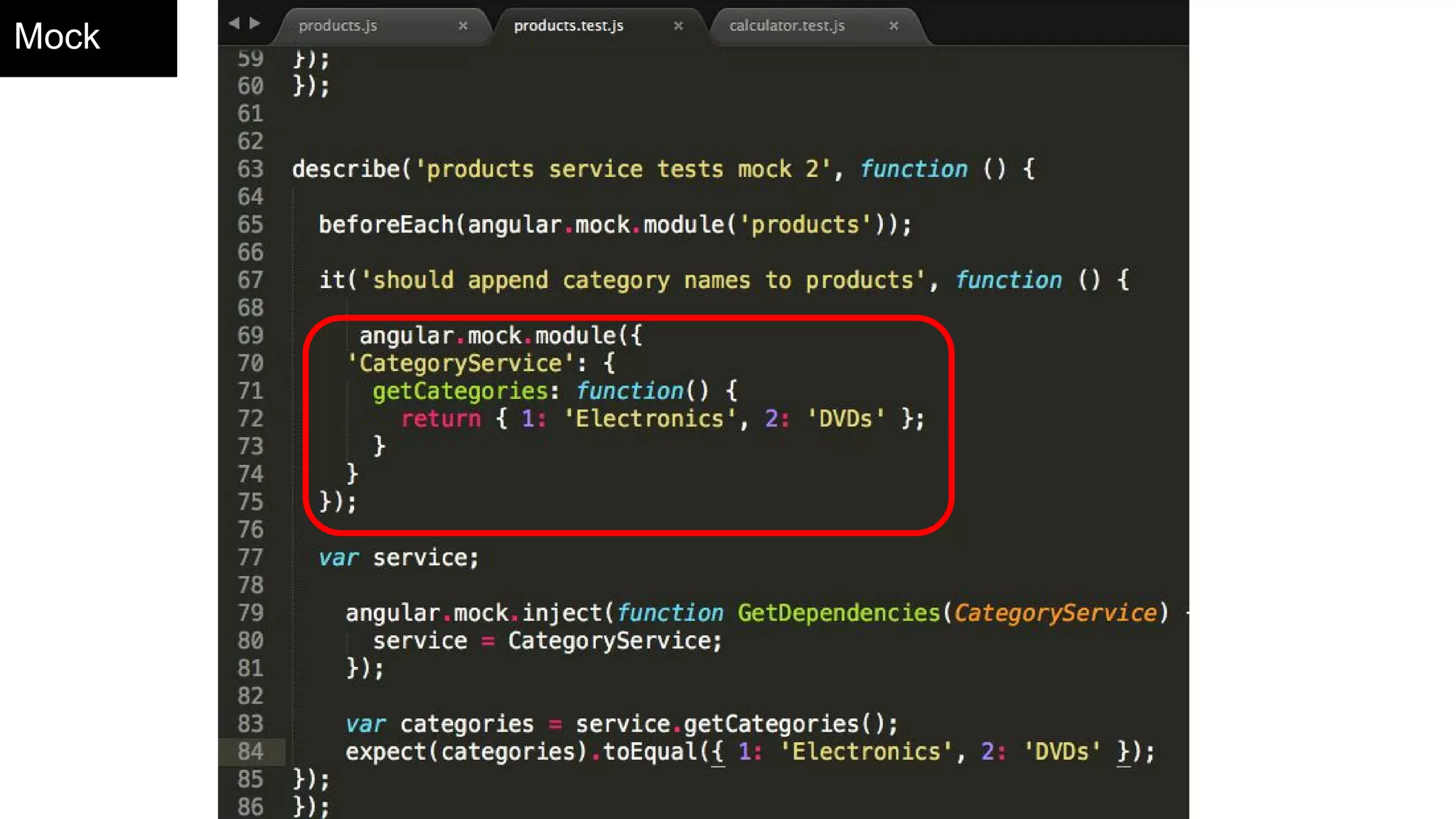1456x819 pixels.
Task: Click line number 69 in gutter
Action: [x=250, y=336]
